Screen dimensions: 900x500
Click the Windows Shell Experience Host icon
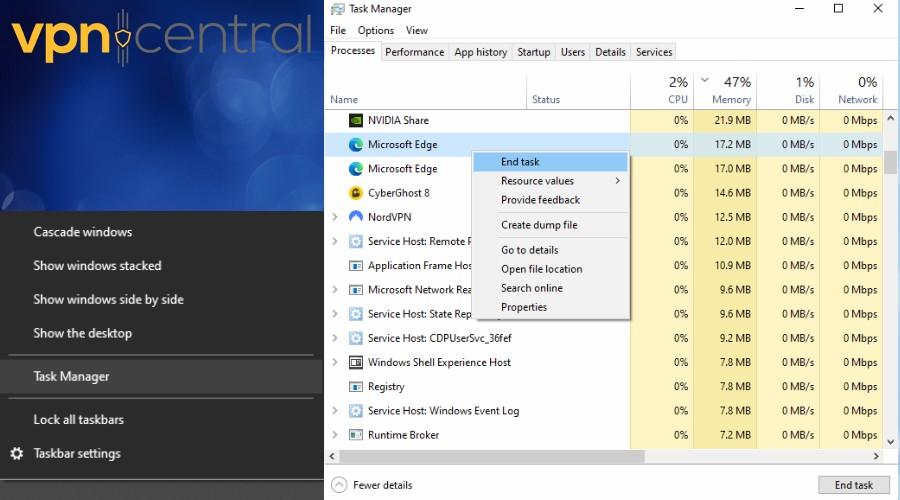(356, 362)
